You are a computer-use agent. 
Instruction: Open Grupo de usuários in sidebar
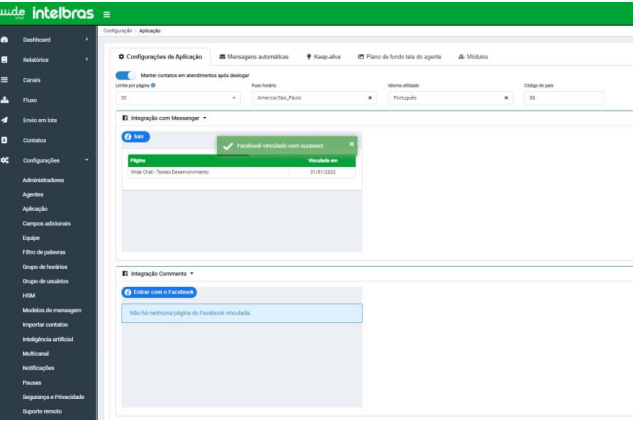(45, 281)
